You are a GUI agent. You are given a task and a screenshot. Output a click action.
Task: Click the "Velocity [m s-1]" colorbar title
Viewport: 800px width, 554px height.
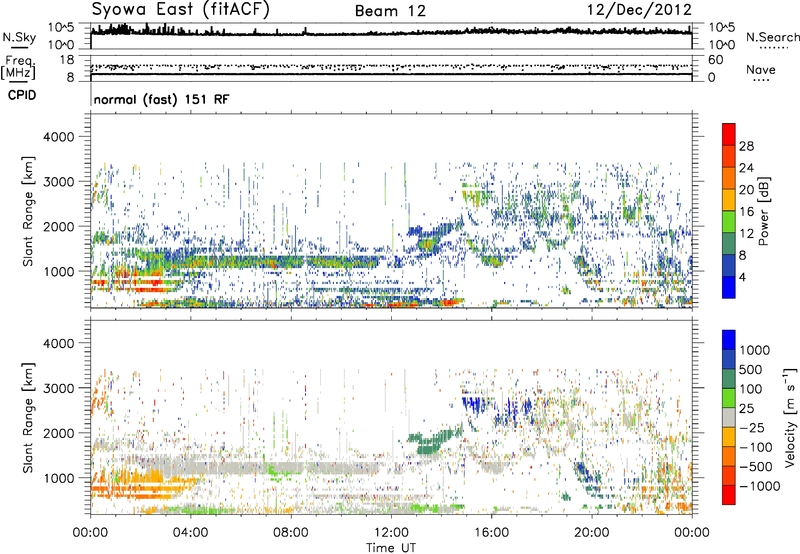pos(790,417)
